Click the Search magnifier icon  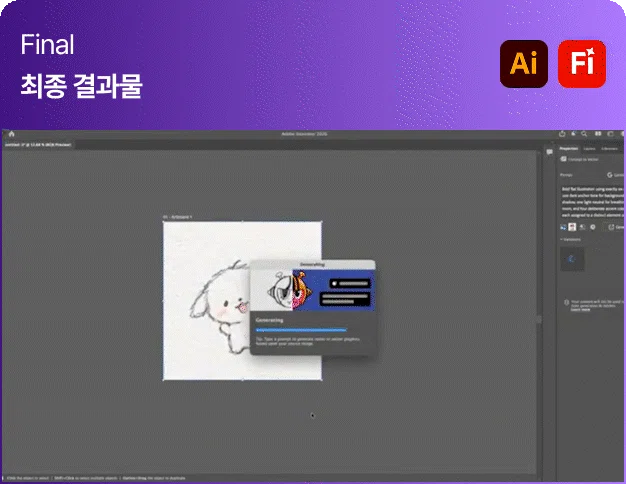tap(584, 134)
